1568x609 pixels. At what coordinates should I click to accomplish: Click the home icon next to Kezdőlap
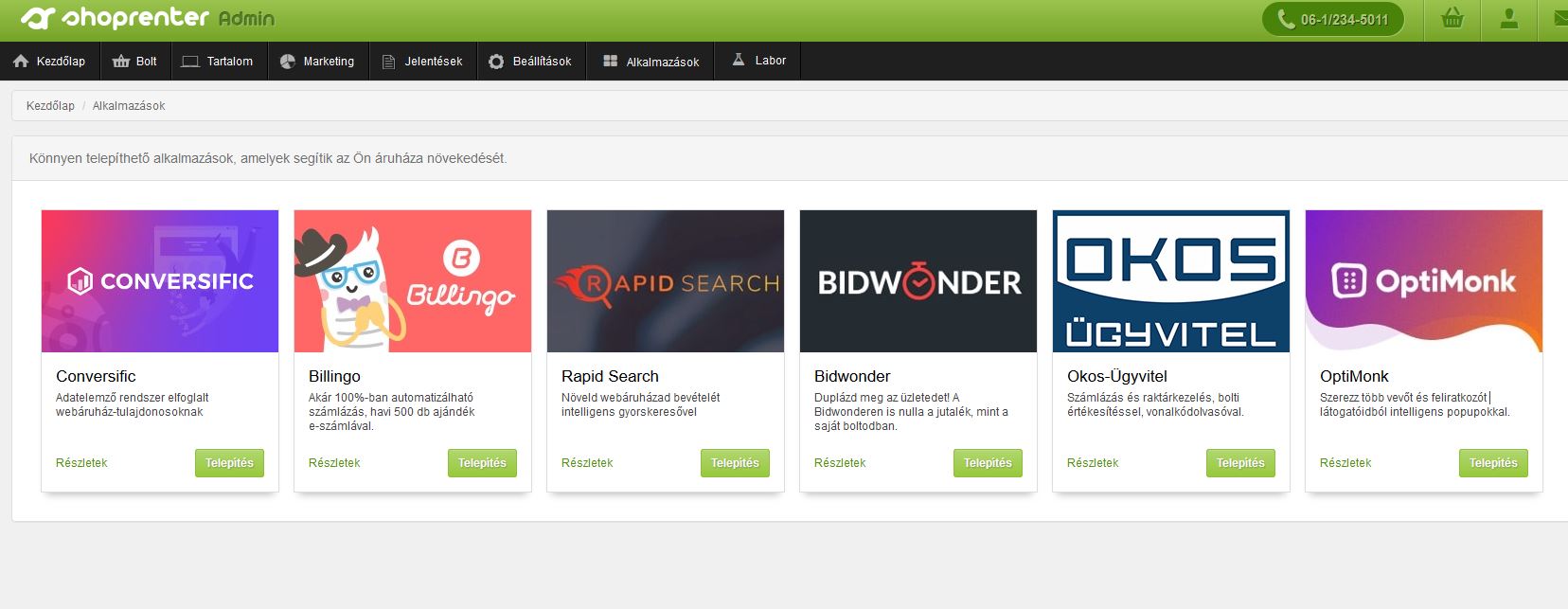21,61
